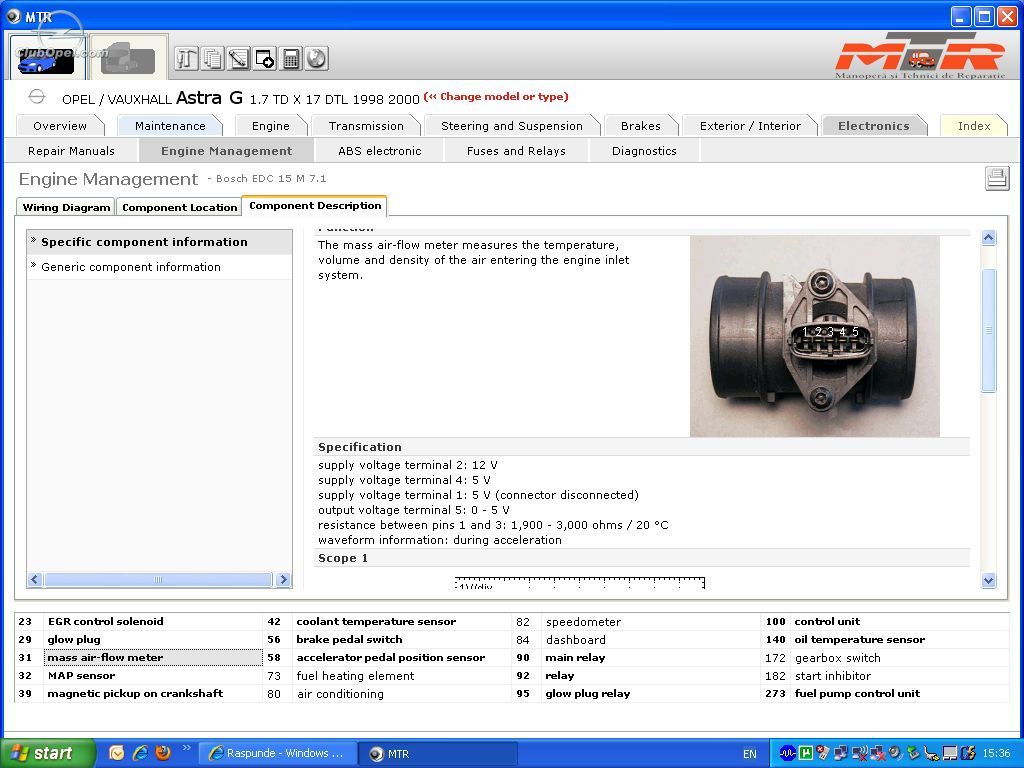Expand hidden Quick Launch icons chevron
The height and width of the screenshot is (768, 1024).
coord(186,748)
